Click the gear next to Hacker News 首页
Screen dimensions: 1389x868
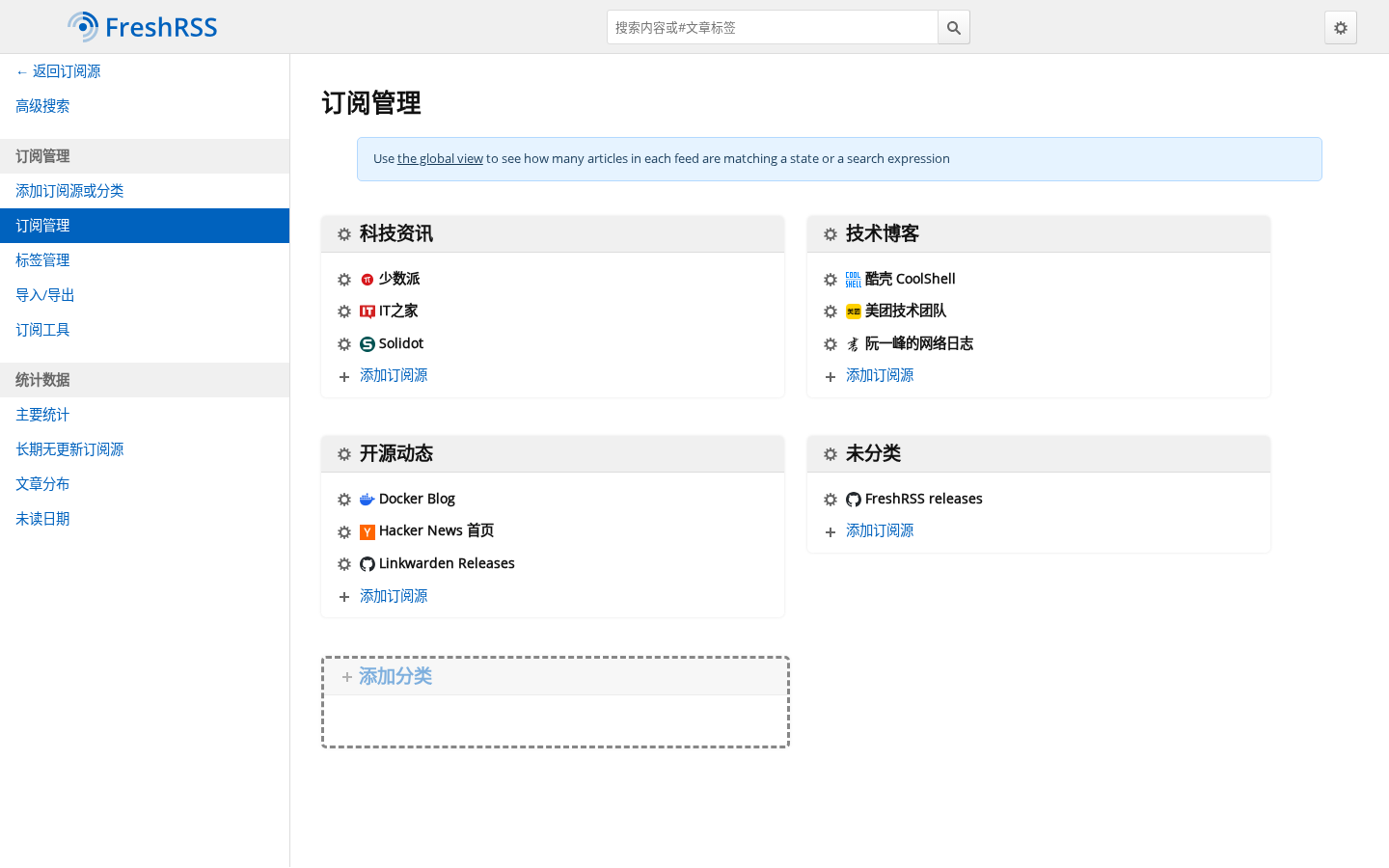pos(344,532)
